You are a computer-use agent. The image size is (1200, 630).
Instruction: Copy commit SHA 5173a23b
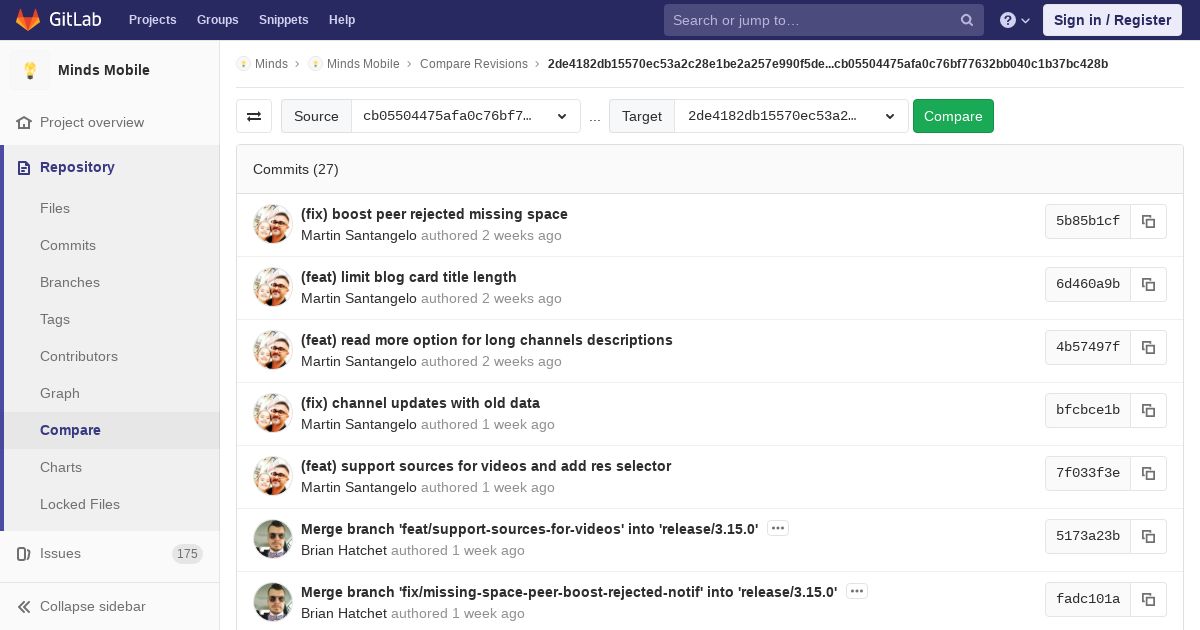point(1149,536)
